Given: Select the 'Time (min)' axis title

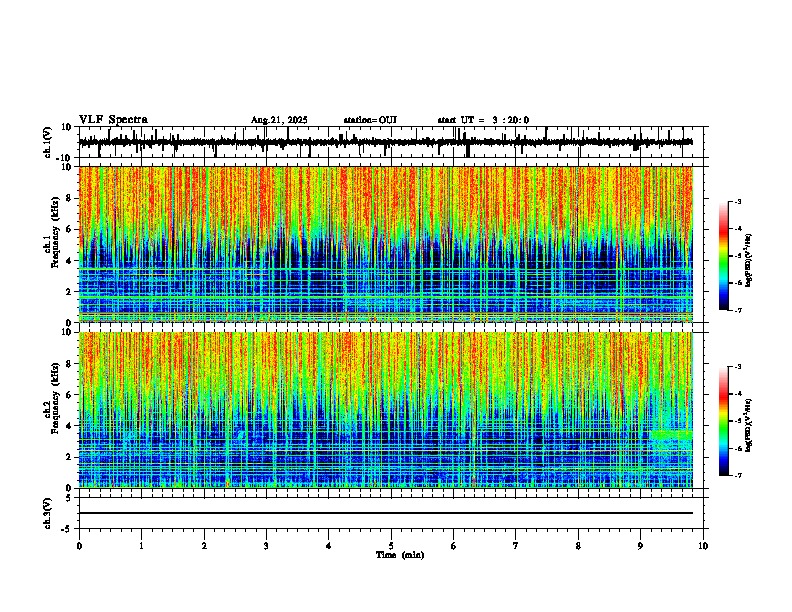Looking at the screenshot, I should [400, 555].
